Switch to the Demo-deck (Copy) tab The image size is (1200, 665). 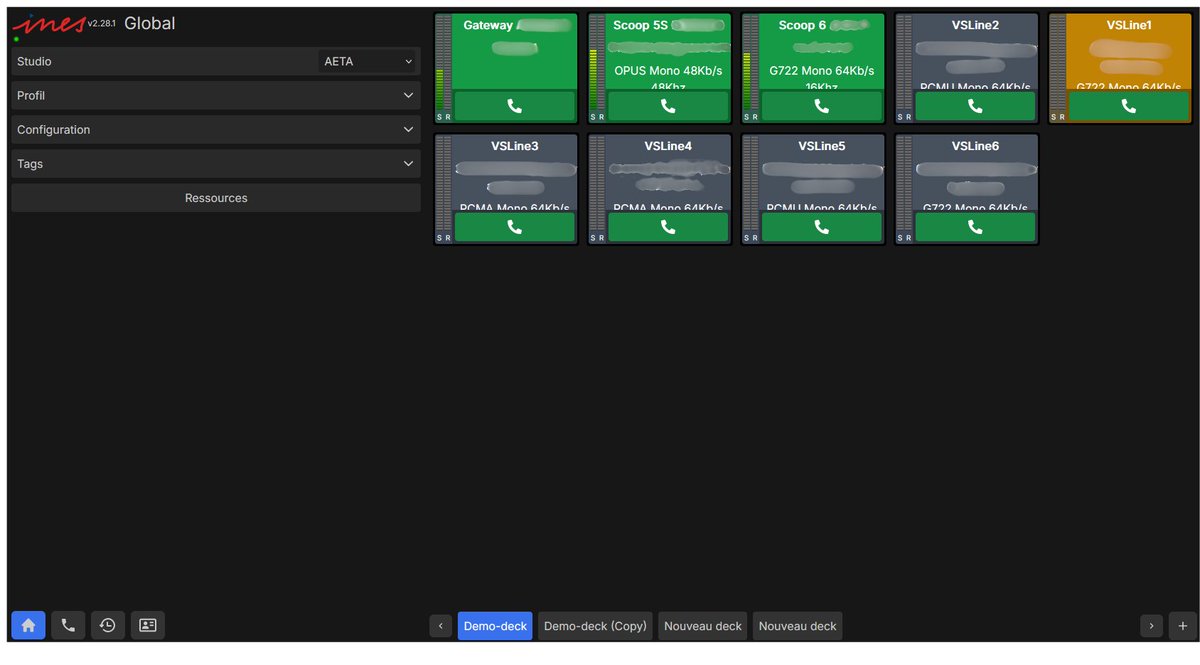click(595, 626)
